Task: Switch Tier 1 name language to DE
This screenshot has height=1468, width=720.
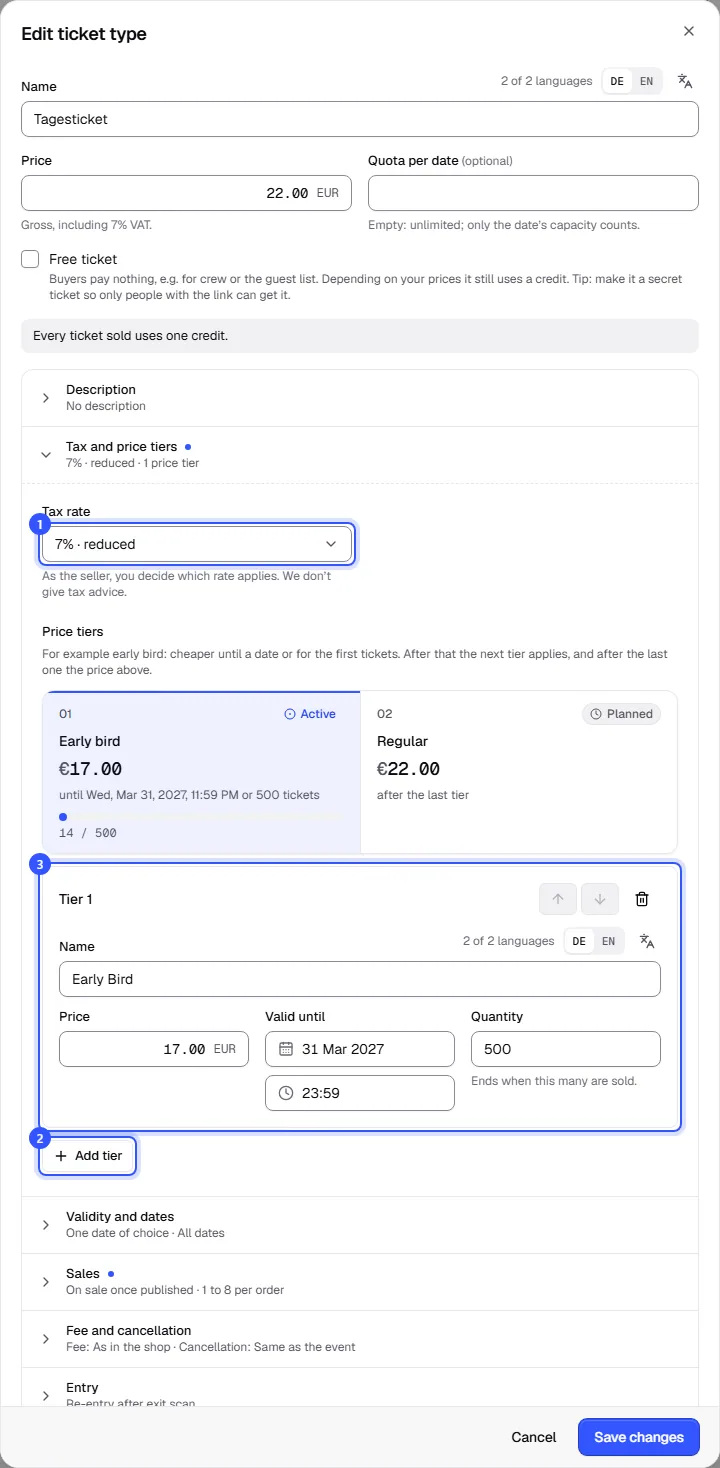Action: (x=579, y=941)
